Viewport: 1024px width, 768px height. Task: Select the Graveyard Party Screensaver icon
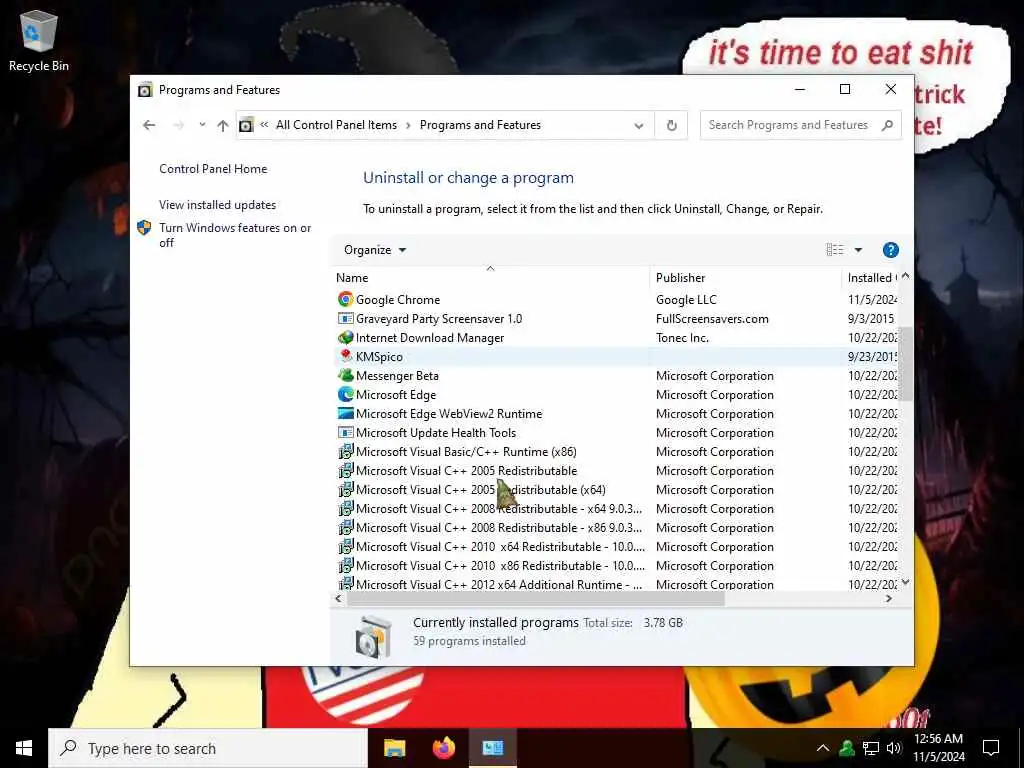click(x=345, y=318)
